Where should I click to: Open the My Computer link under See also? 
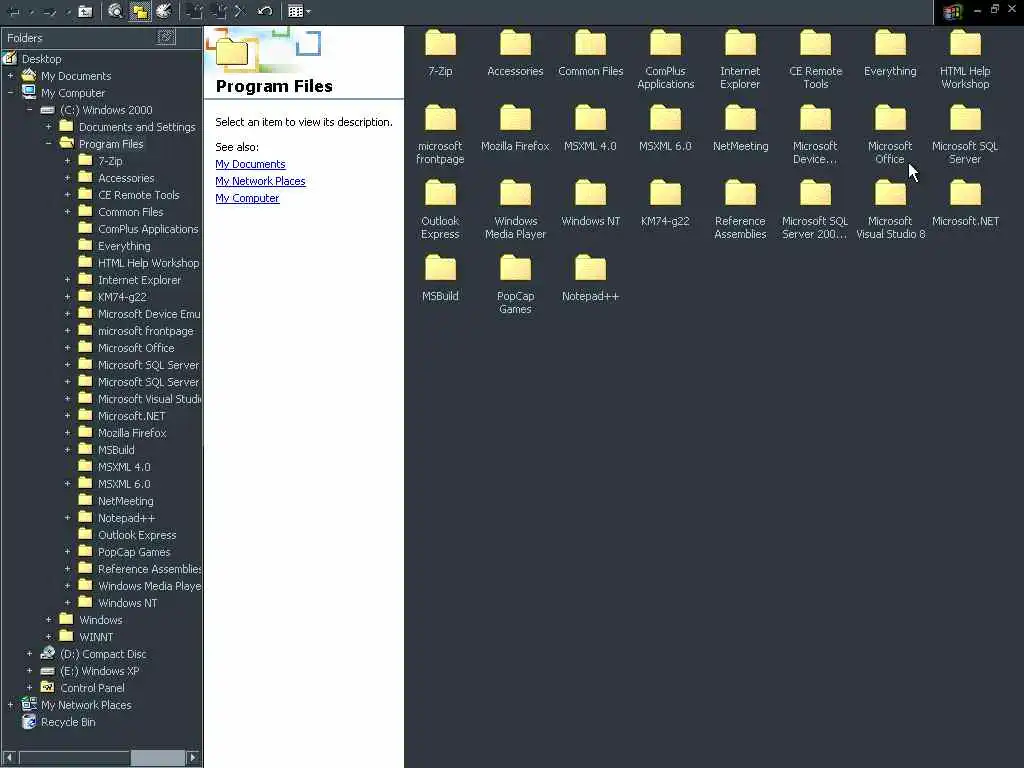(x=247, y=198)
